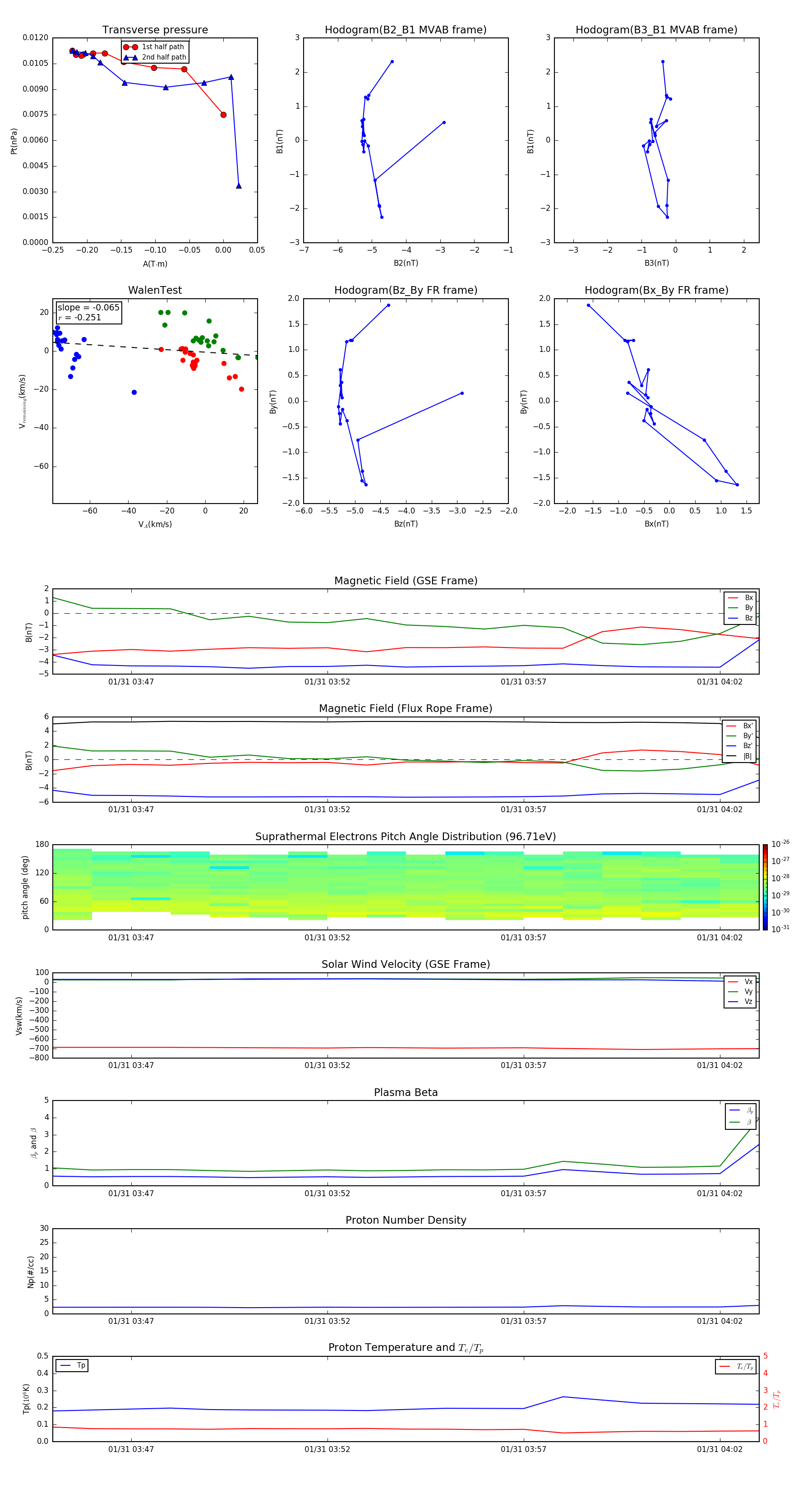Viewport: 812px width, 1489px height.
Task: Click the pitch angle colorbar scale
Action: coord(765,887)
